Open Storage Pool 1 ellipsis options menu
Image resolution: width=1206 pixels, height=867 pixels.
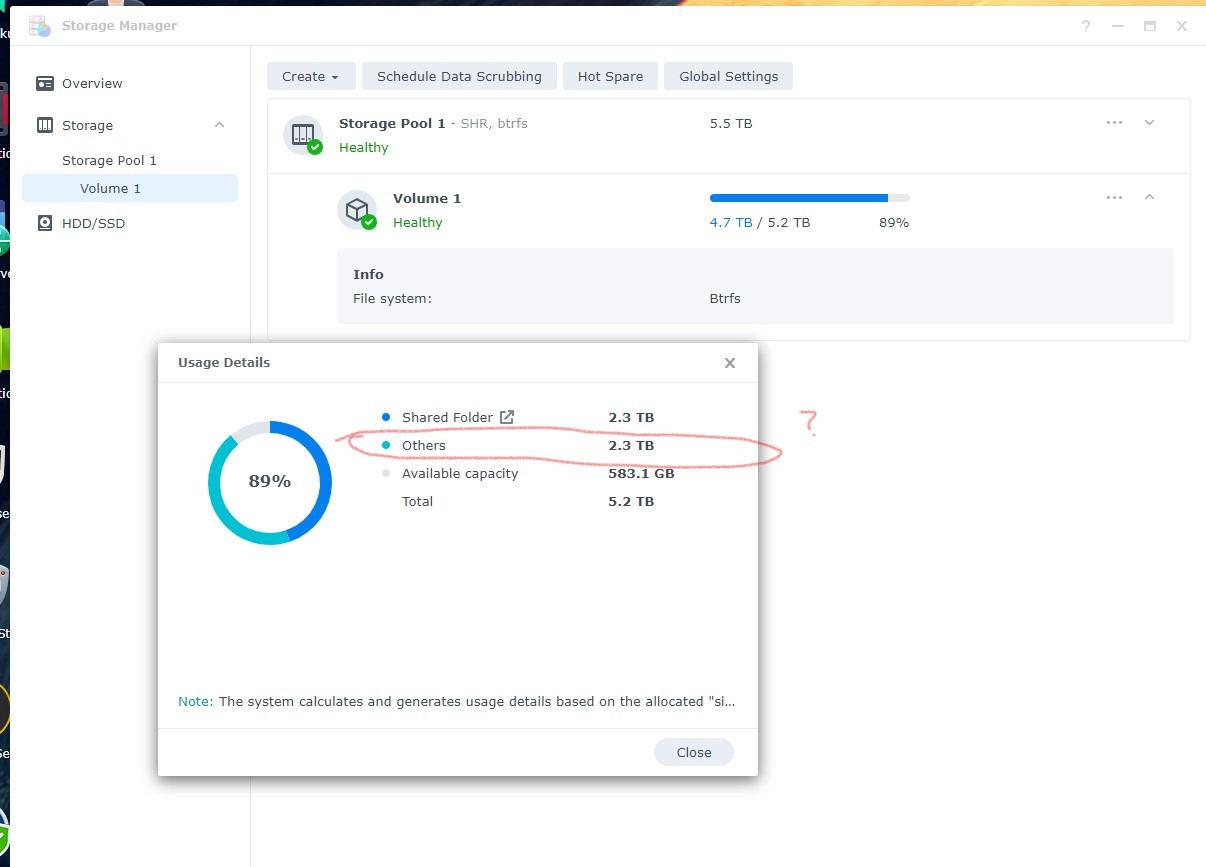pyautogui.click(x=1114, y=122)
